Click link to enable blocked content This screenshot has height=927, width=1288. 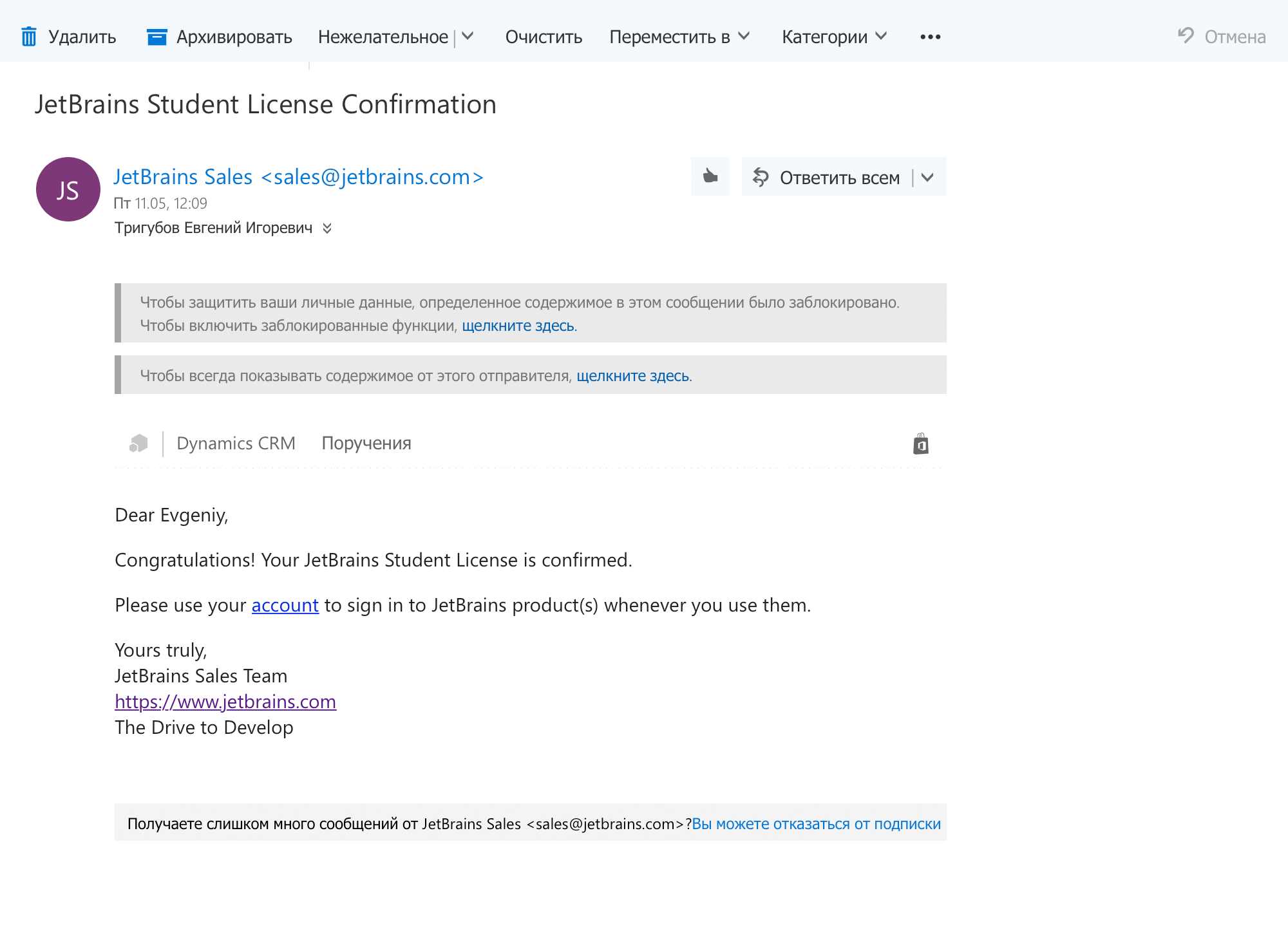tap(518, 326)
